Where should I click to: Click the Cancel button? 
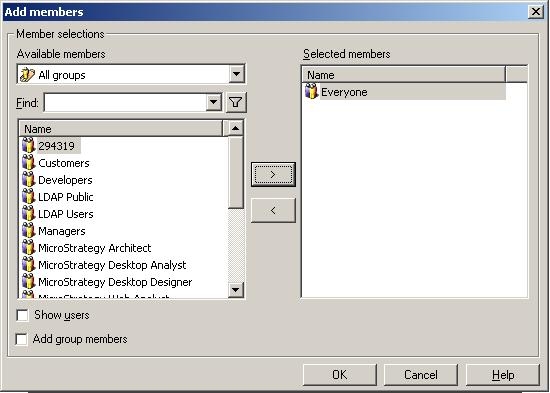coord(421,375)
